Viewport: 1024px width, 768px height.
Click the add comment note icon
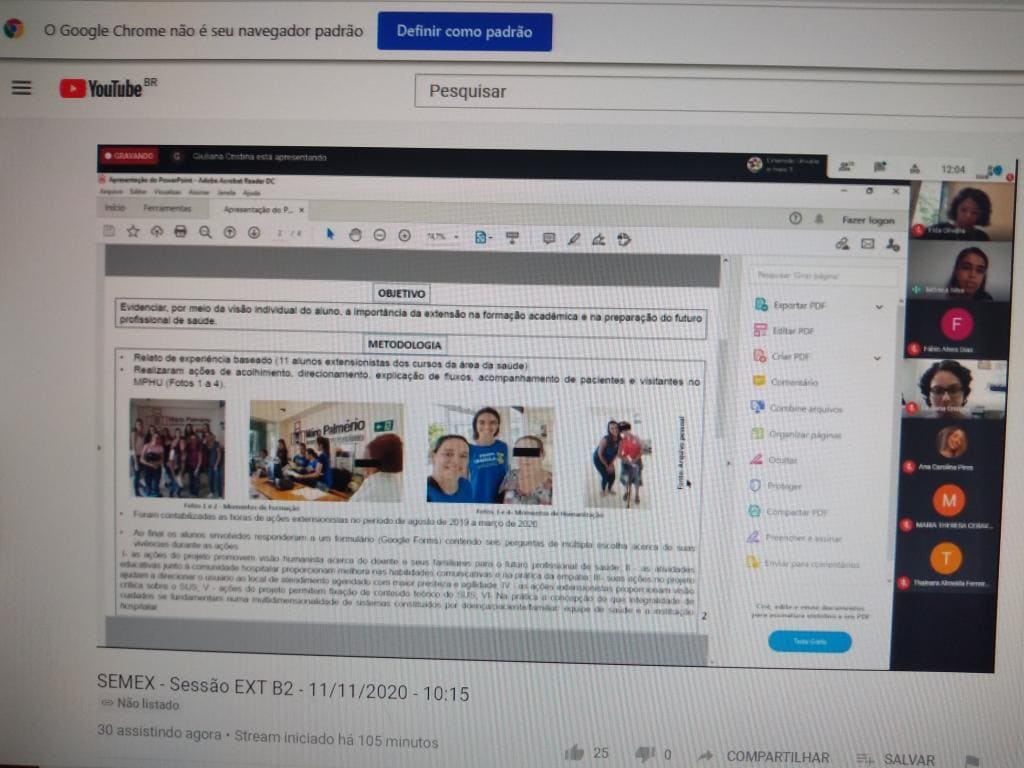click(x=549, y=238)
